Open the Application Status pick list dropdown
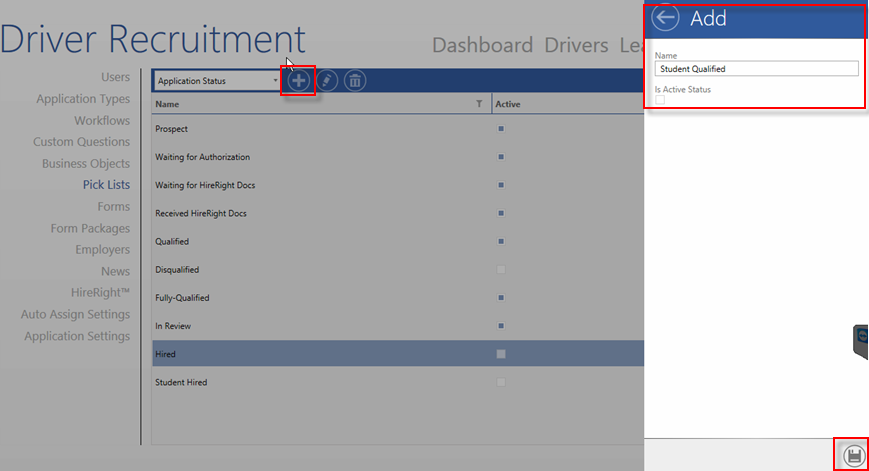This screenshot has width=869, height=471. pyautogui.click(x=217, y=81)
